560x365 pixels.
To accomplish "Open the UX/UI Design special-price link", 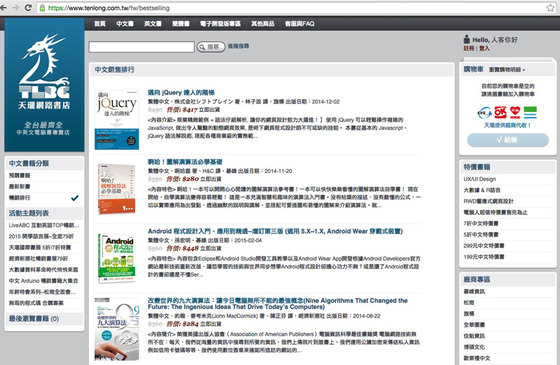I will [480, 179].
